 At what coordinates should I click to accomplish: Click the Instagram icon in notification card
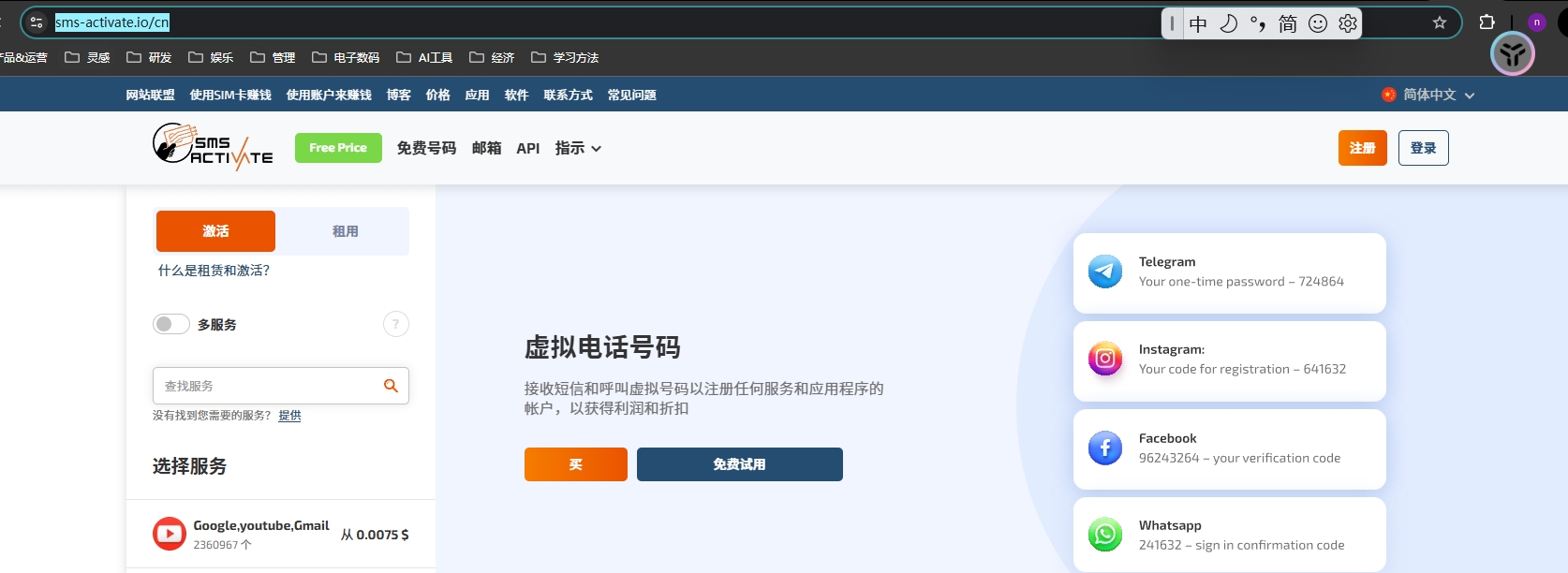(1105, 359)
